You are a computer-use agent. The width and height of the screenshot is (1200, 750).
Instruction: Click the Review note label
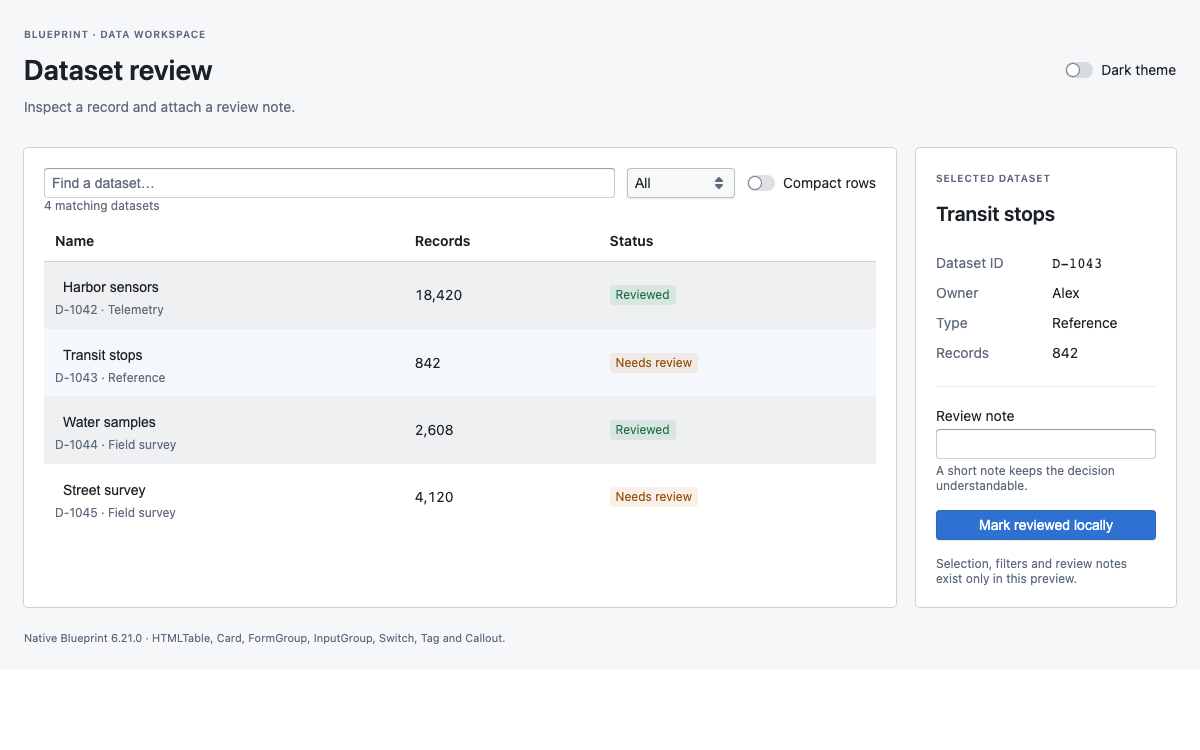tap(975, 416)
